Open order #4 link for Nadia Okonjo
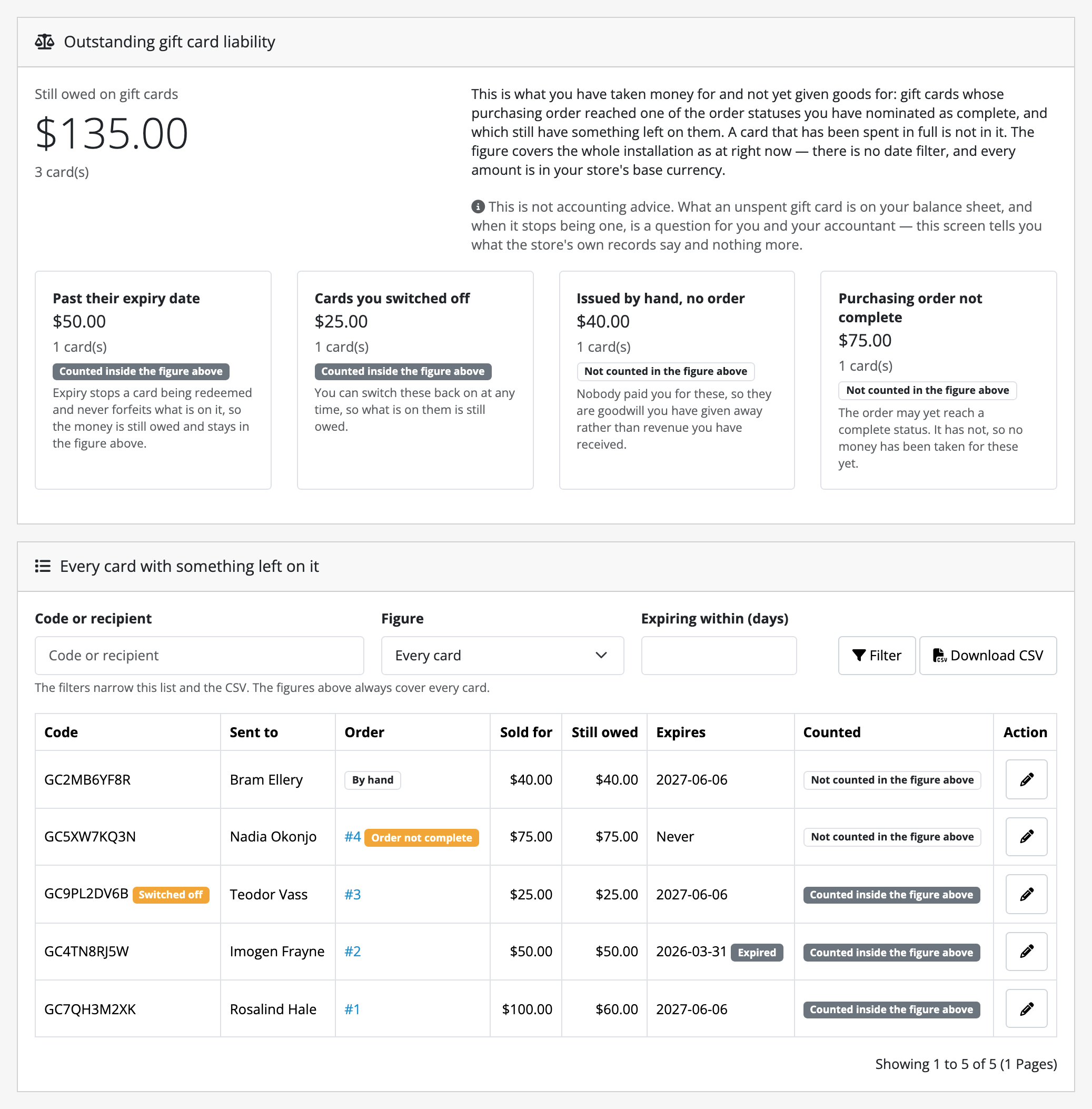The image size is (1092, 1109). pyautogui.click(x=352, y=836)
